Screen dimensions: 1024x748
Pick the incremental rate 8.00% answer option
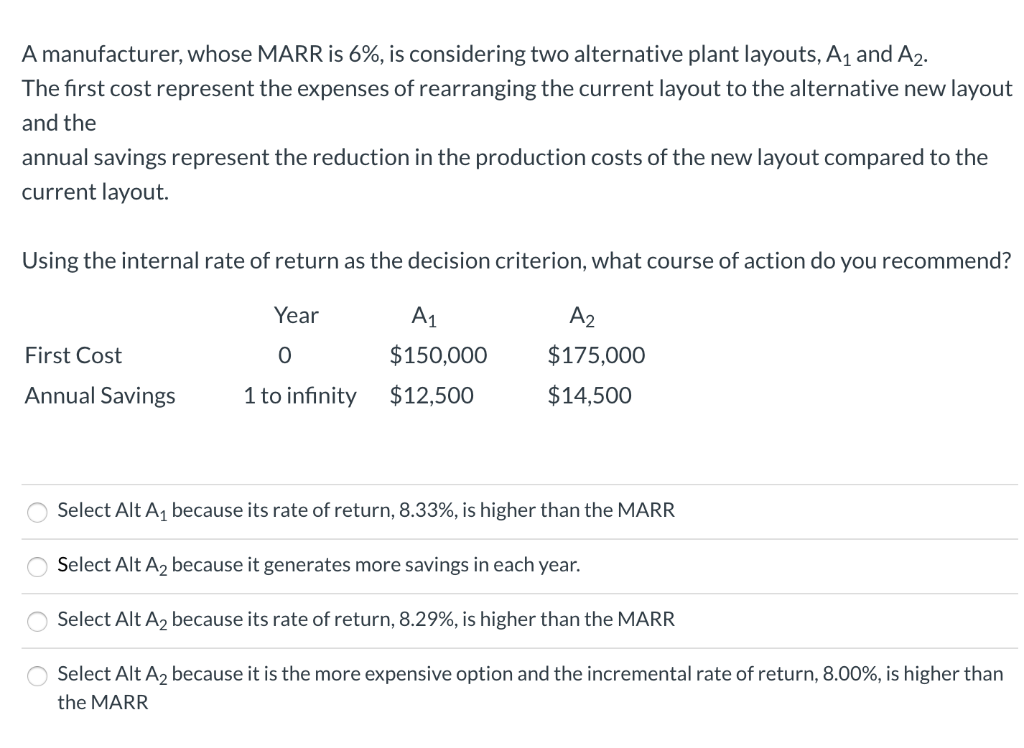coord(37,675)
